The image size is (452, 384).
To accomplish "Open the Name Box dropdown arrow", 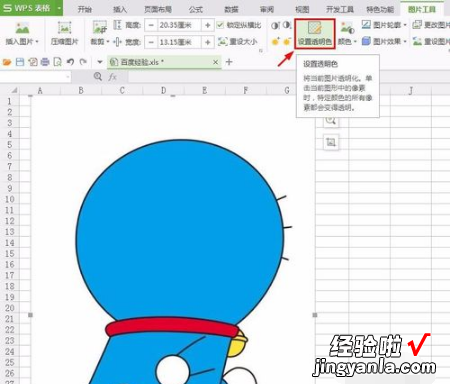I will [x=68, y=77].
